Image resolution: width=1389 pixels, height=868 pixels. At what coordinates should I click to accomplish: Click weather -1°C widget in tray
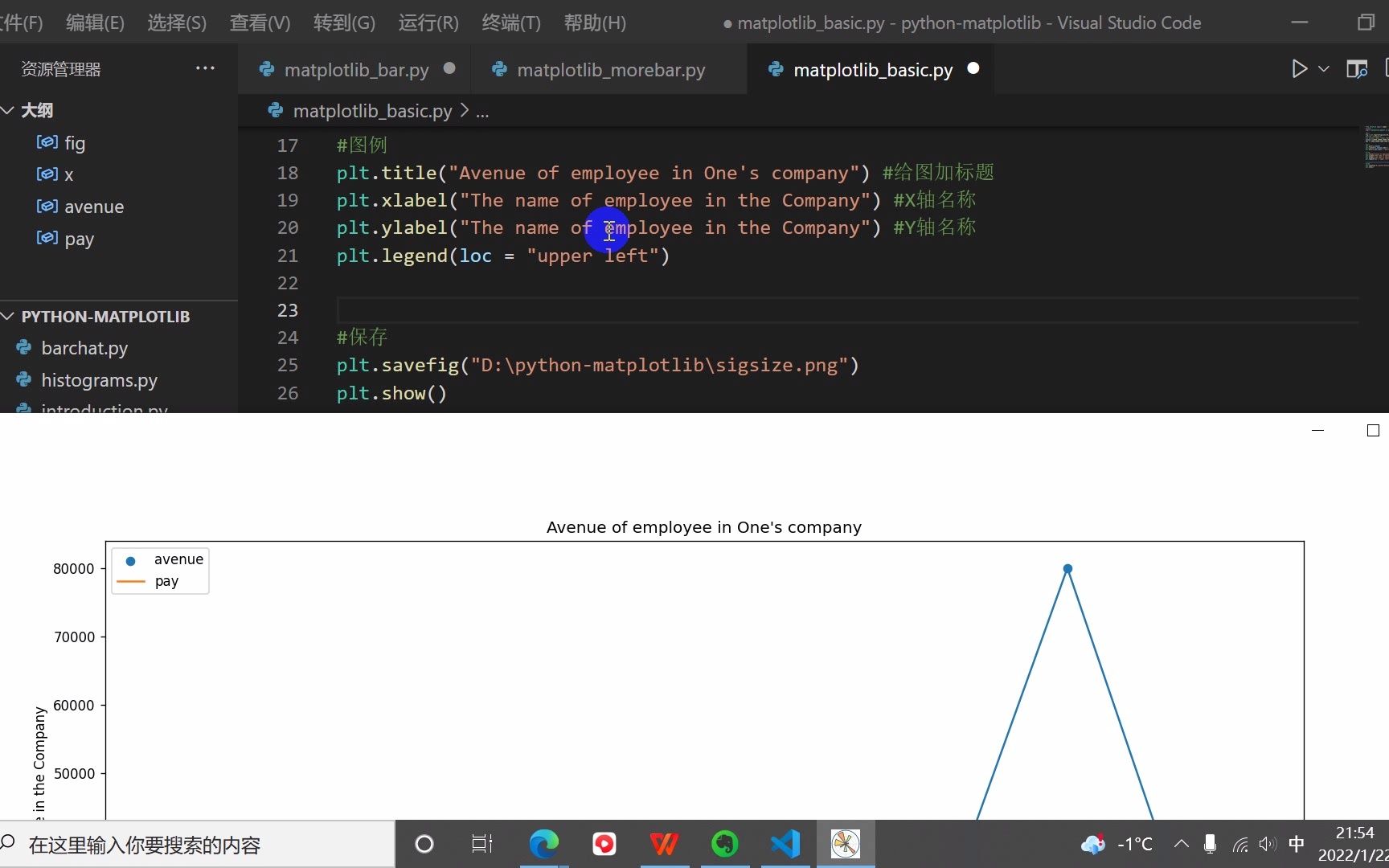(1117, 844)
